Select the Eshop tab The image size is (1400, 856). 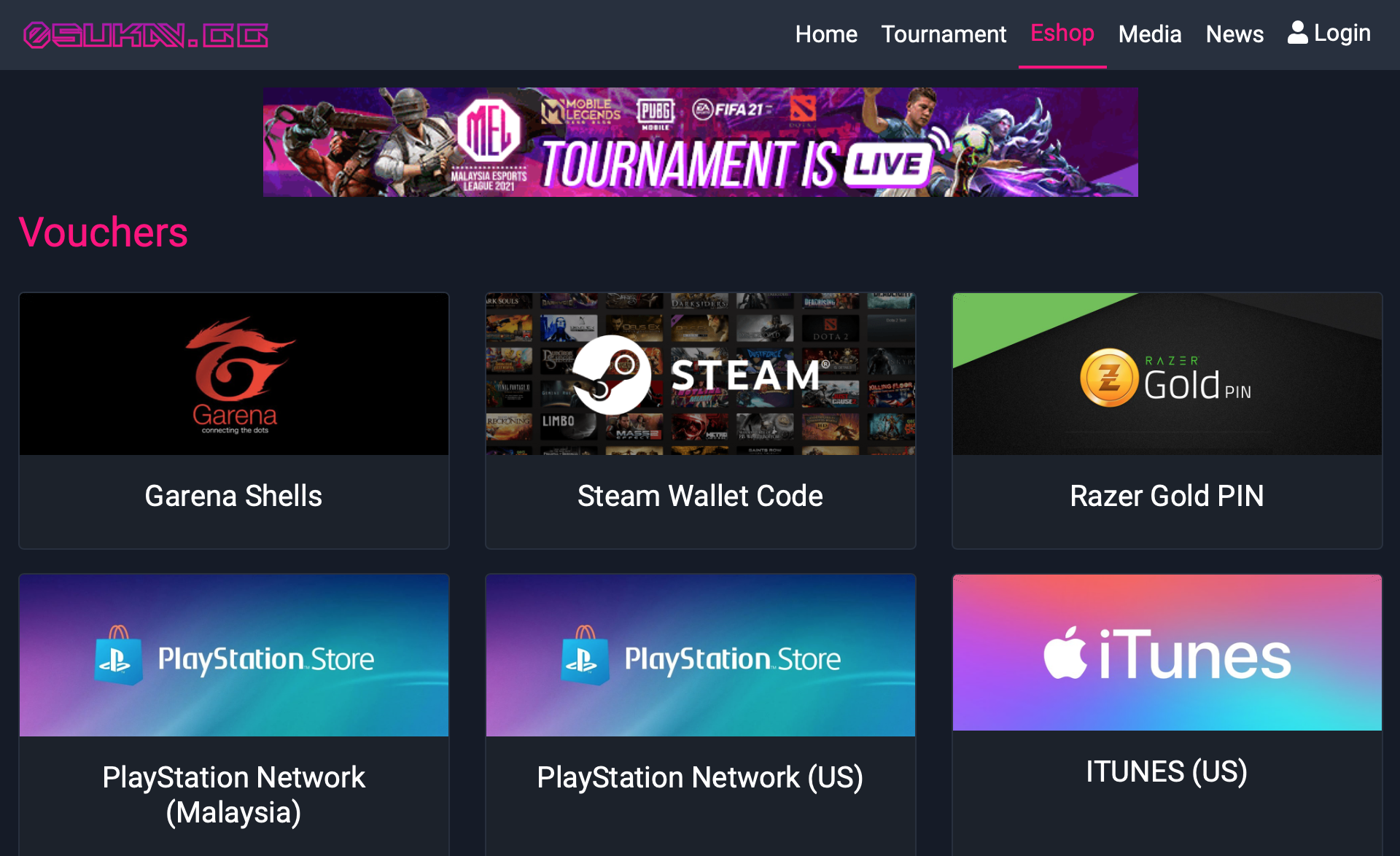coord(1062,34)
